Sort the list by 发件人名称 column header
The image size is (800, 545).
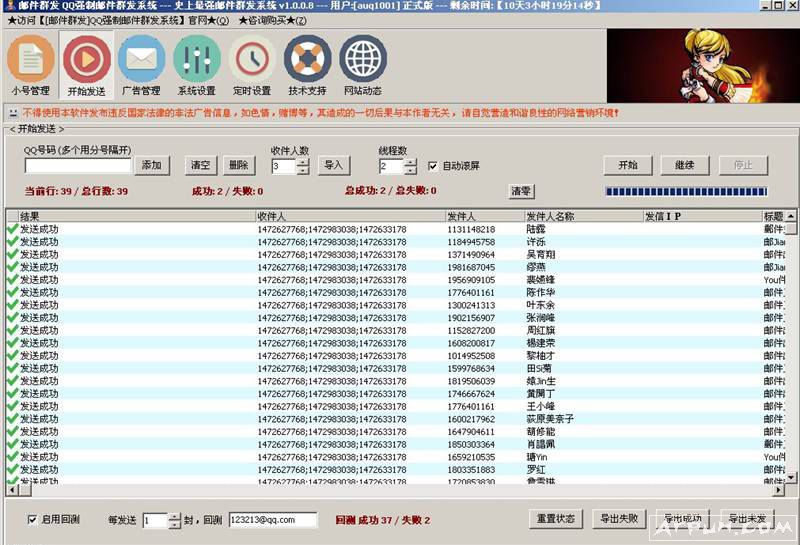580,216
